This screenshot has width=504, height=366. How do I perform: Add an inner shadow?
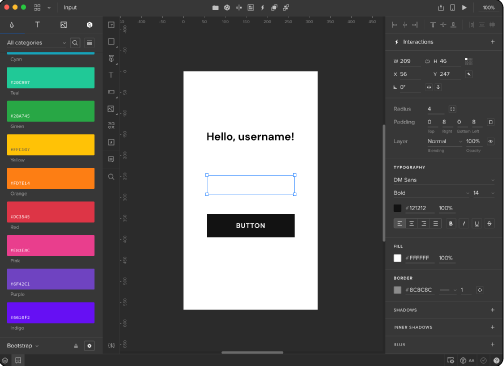492,327
